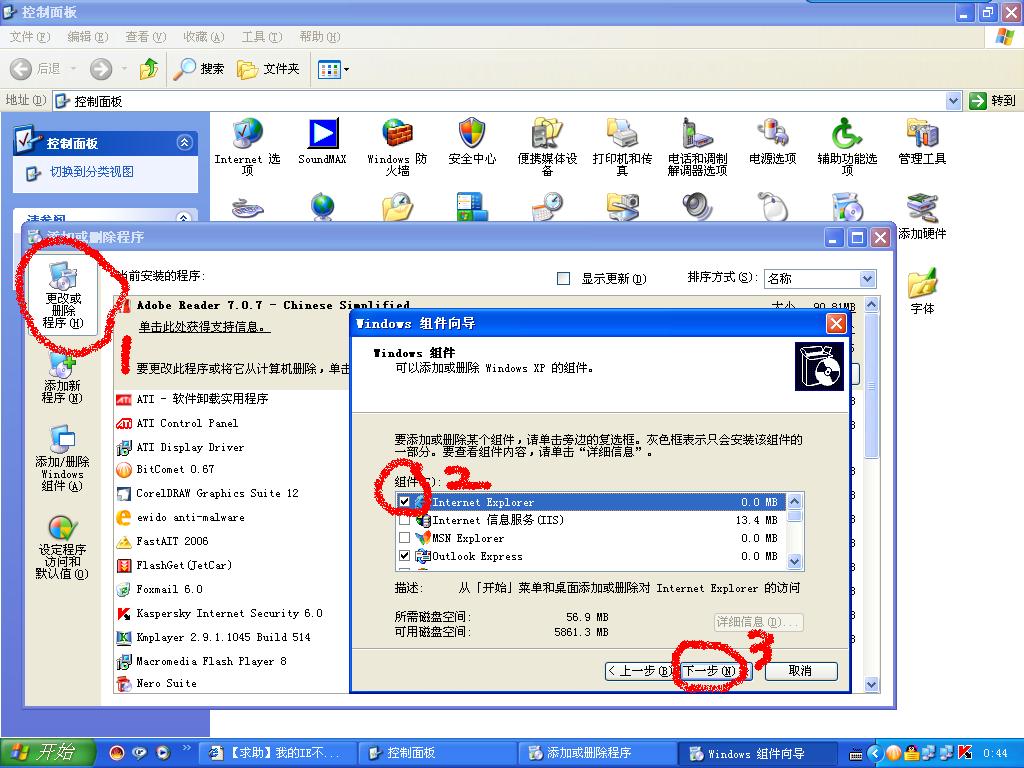Open the address bar dropdown arrow
The image size is (1024, 768).
[953, 101]
